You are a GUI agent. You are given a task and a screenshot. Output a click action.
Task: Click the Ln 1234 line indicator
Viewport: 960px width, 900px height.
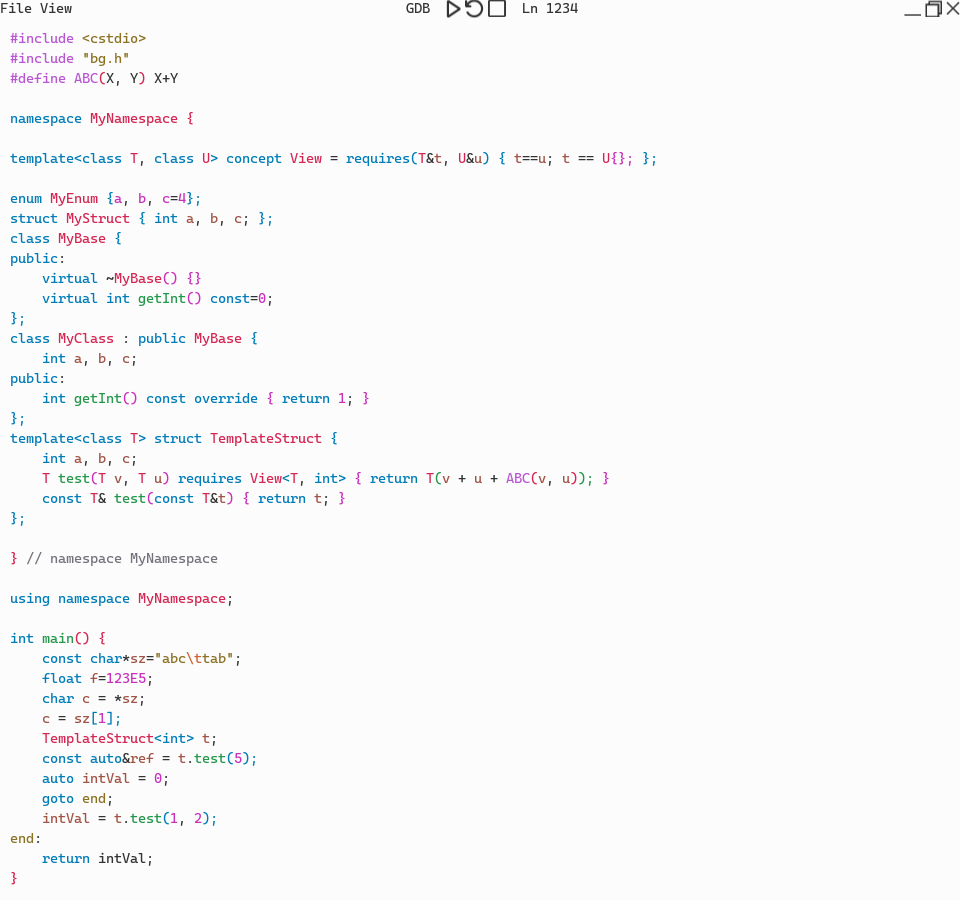550,9
